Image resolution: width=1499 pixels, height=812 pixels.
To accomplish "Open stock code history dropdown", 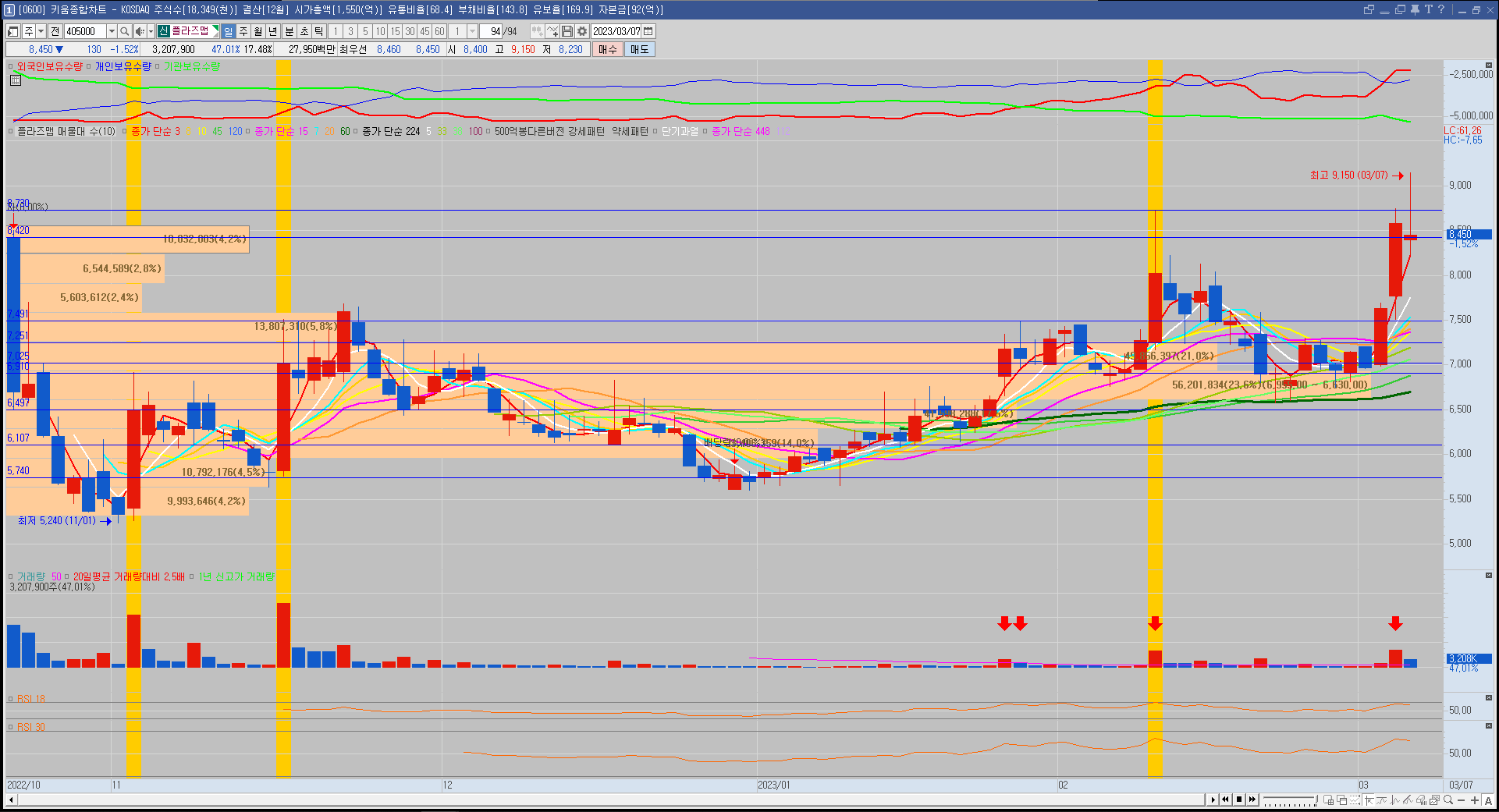I will pyautogui.click(x=112, y=31).
